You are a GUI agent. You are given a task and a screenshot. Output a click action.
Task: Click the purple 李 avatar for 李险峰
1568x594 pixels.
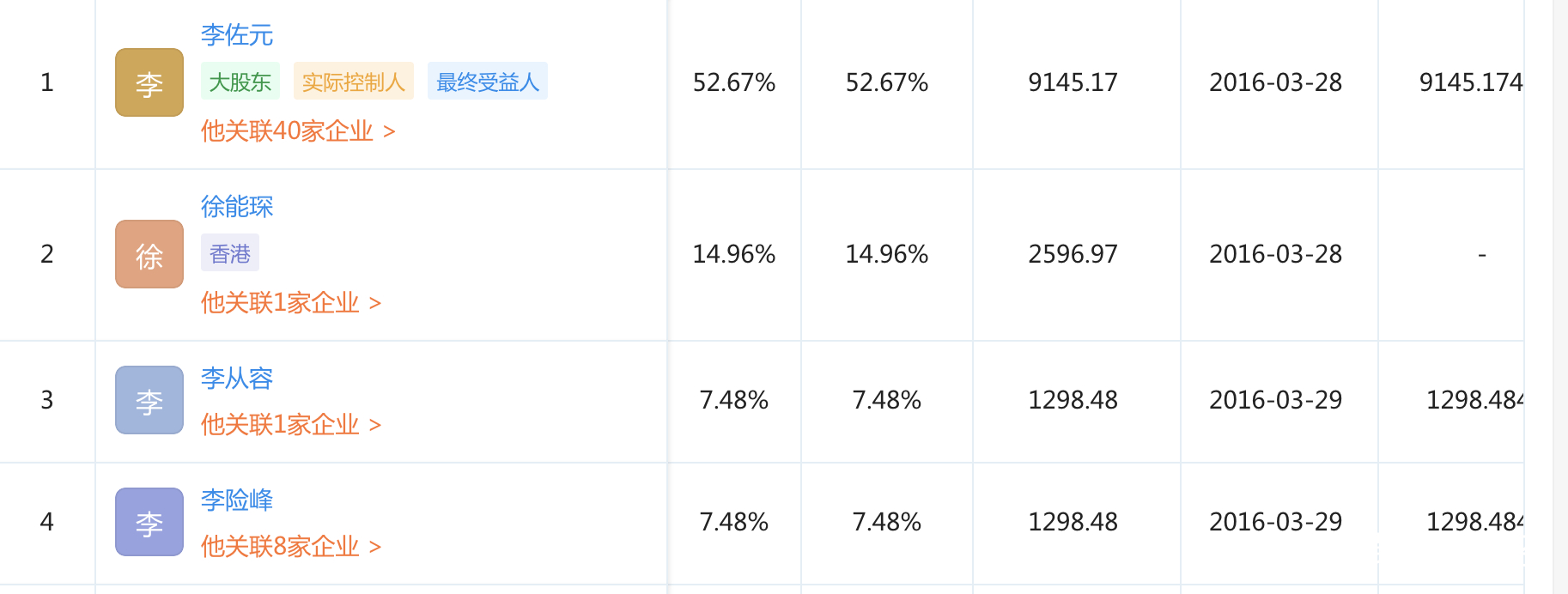tap(149, 522)
